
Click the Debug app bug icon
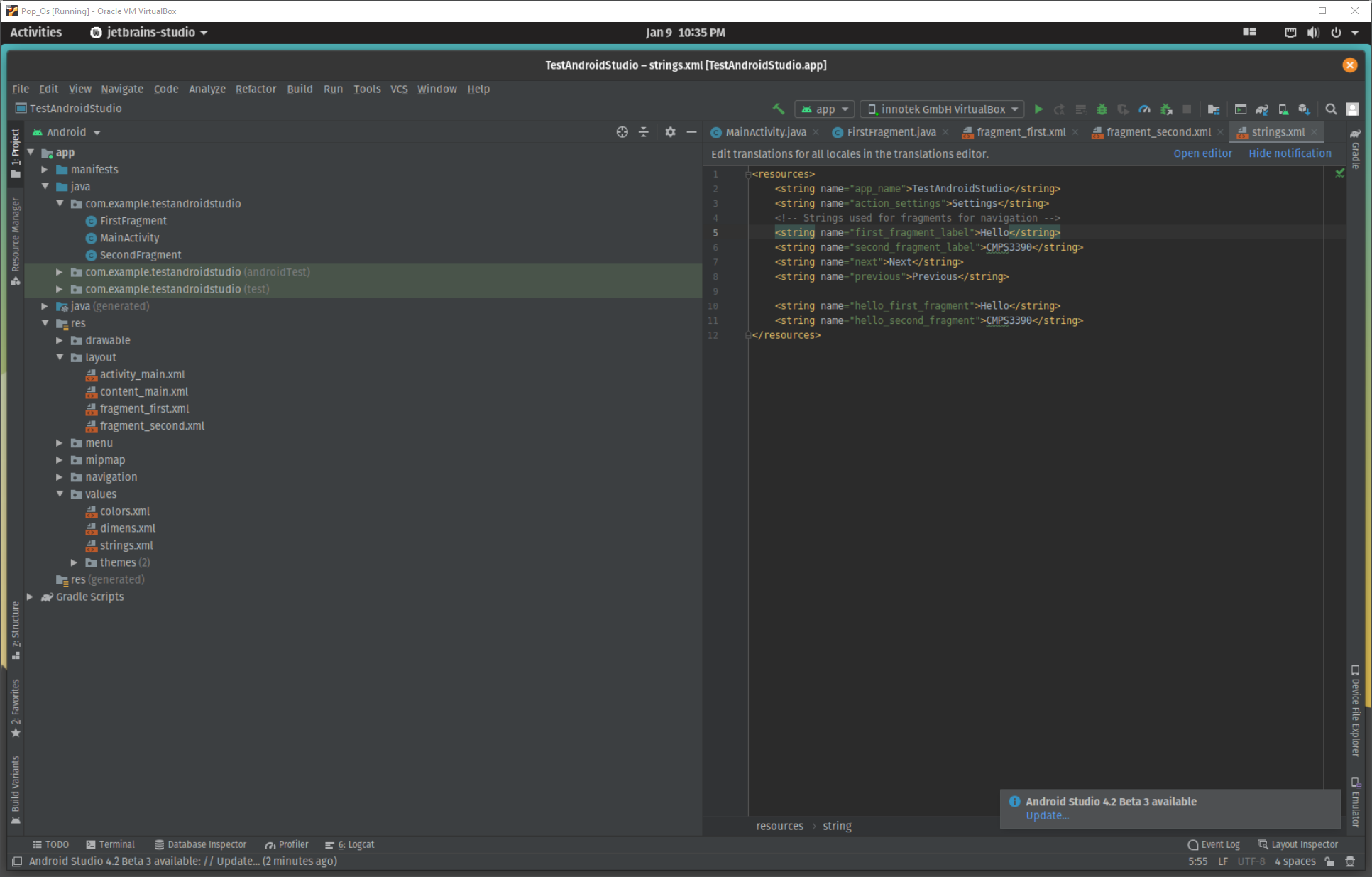click(1102, 109)
